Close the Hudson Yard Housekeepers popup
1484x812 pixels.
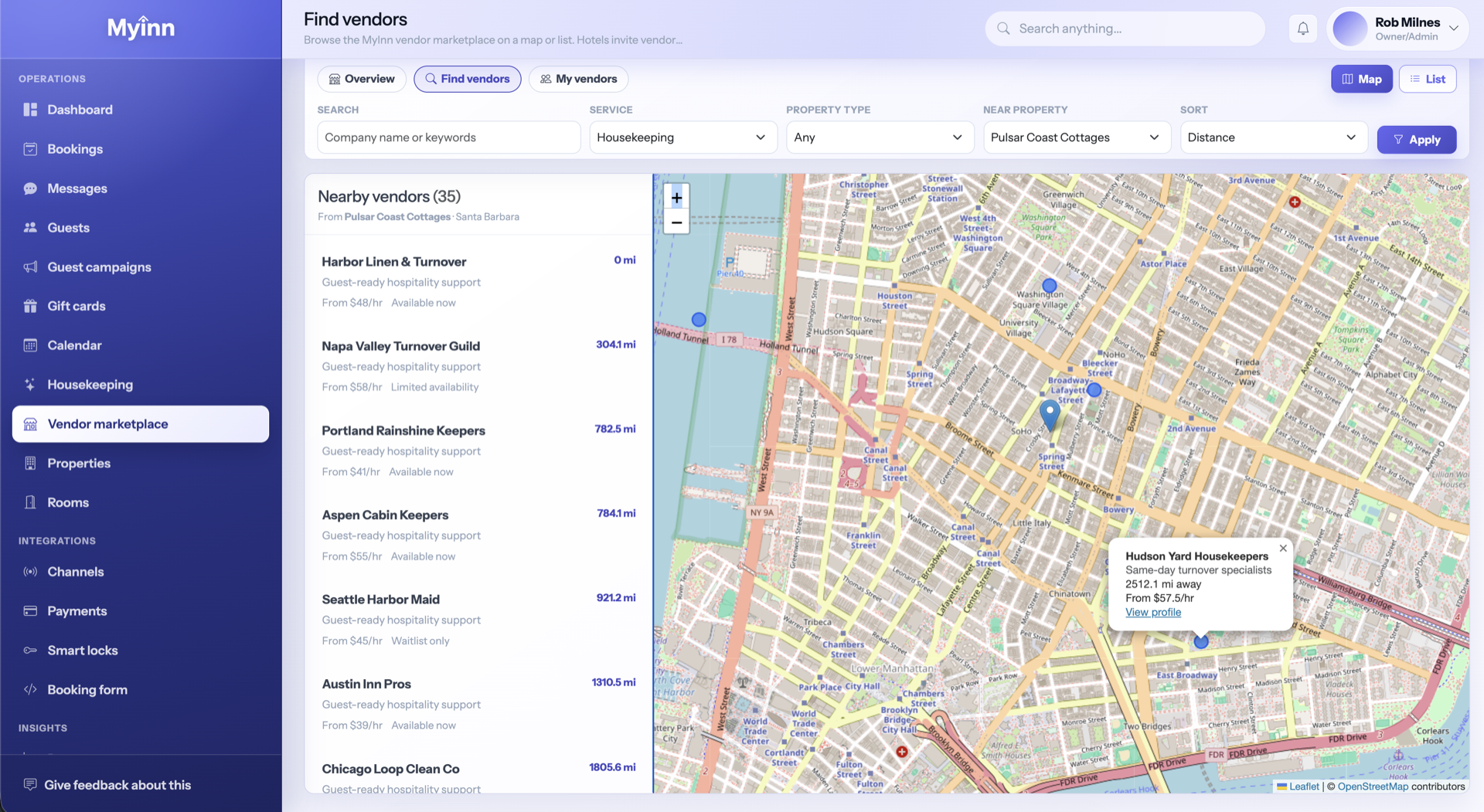pyautogui.click(x=1283, y=549)
